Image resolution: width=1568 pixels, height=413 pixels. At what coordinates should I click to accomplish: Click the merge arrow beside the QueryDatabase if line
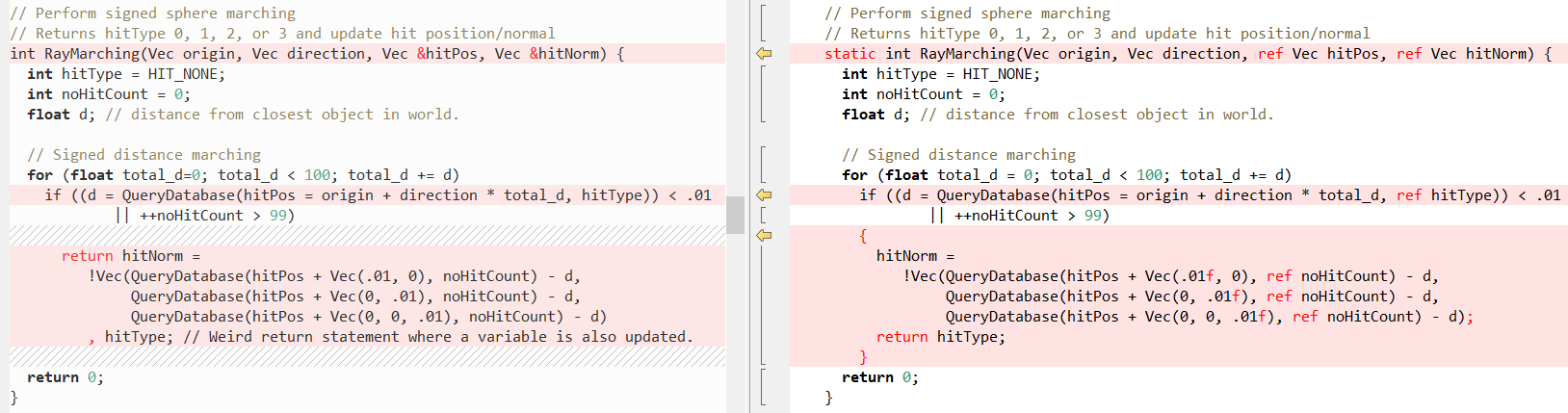[x=764, y=195]
